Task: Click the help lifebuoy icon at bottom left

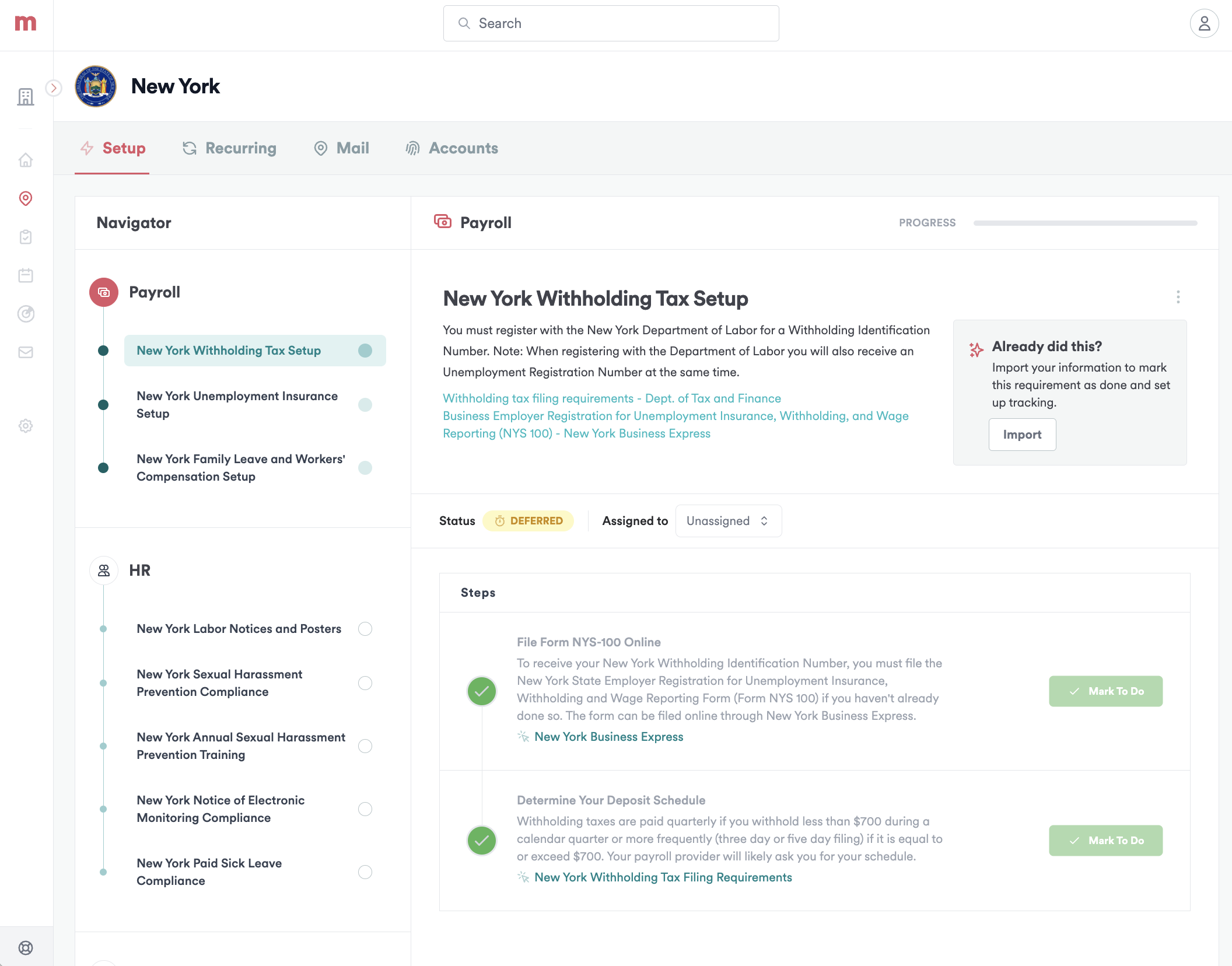Action: point(26,946)
